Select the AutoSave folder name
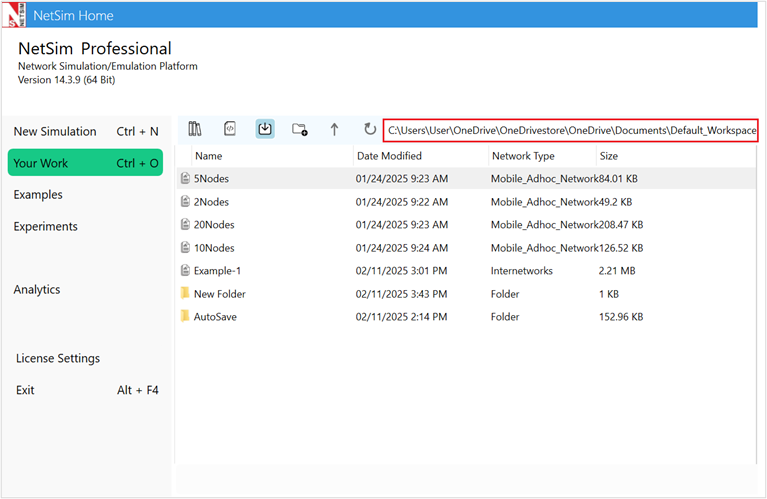Screen dimensions: 767x499 (x=215, y=317)
